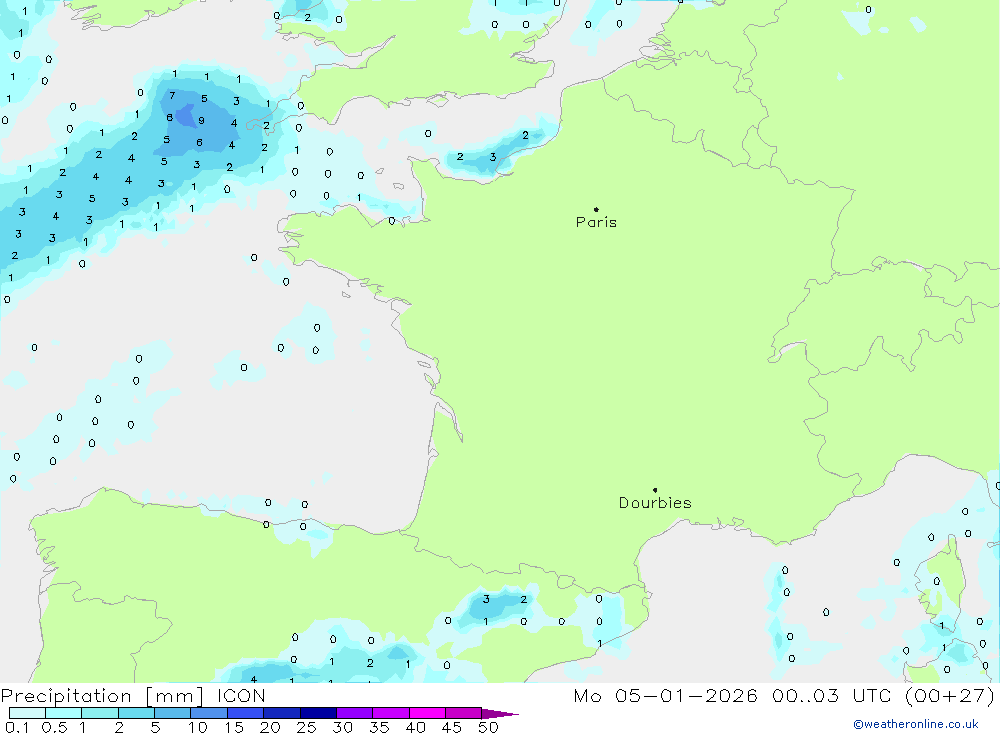Pick the 0.5–1 mm legend swatch
Screen dimensions: 1000x733
63,713
